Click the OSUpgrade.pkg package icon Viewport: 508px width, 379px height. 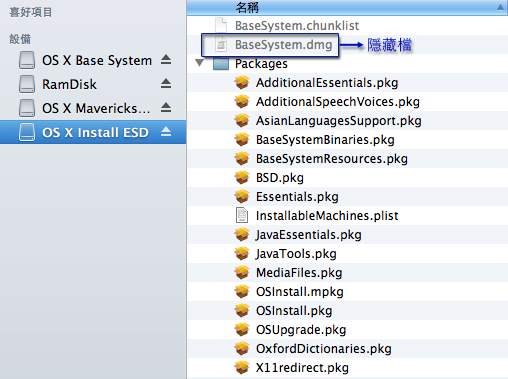point(242,329)
